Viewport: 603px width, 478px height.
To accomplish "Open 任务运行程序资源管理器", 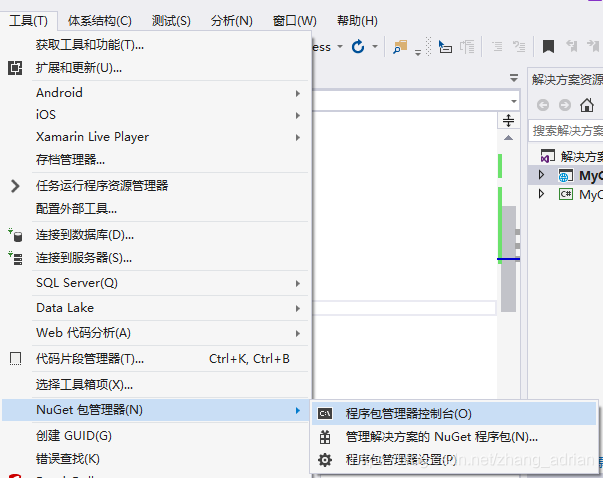I will tap(102, 186).
